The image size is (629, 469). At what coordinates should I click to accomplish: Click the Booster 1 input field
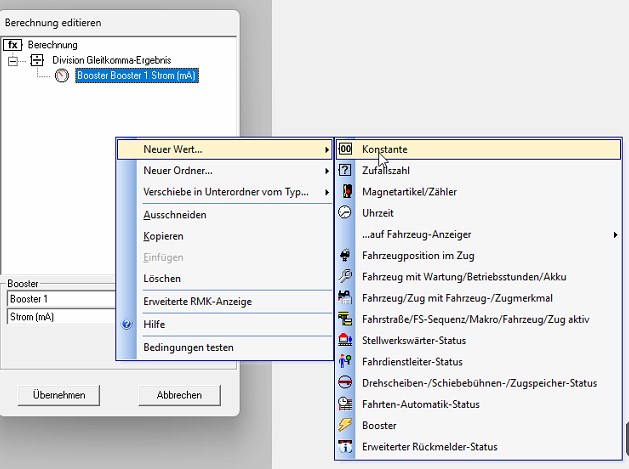coord(60,299)
